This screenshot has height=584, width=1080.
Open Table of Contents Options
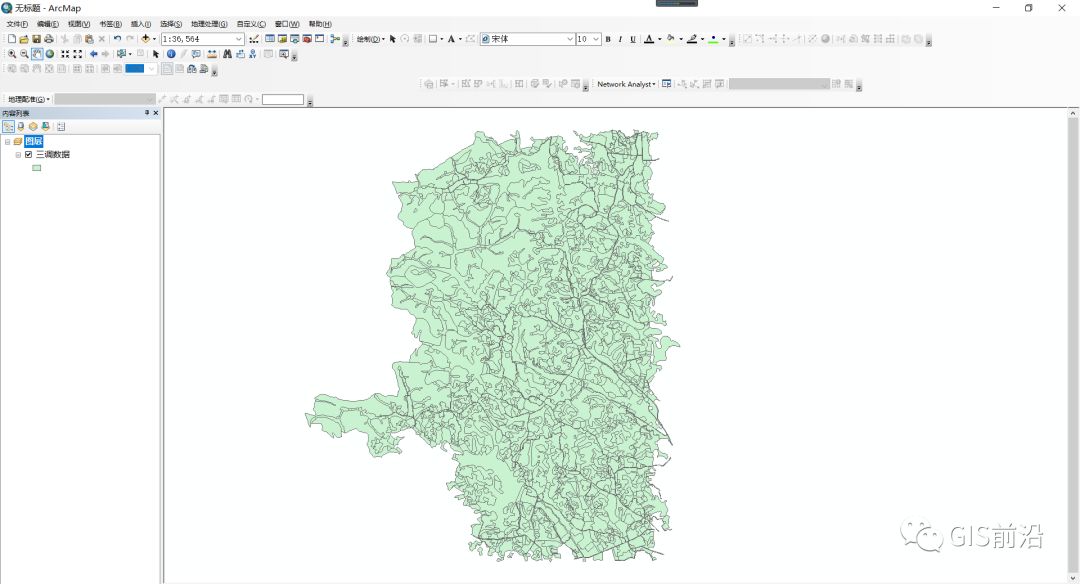coord(61,127)
